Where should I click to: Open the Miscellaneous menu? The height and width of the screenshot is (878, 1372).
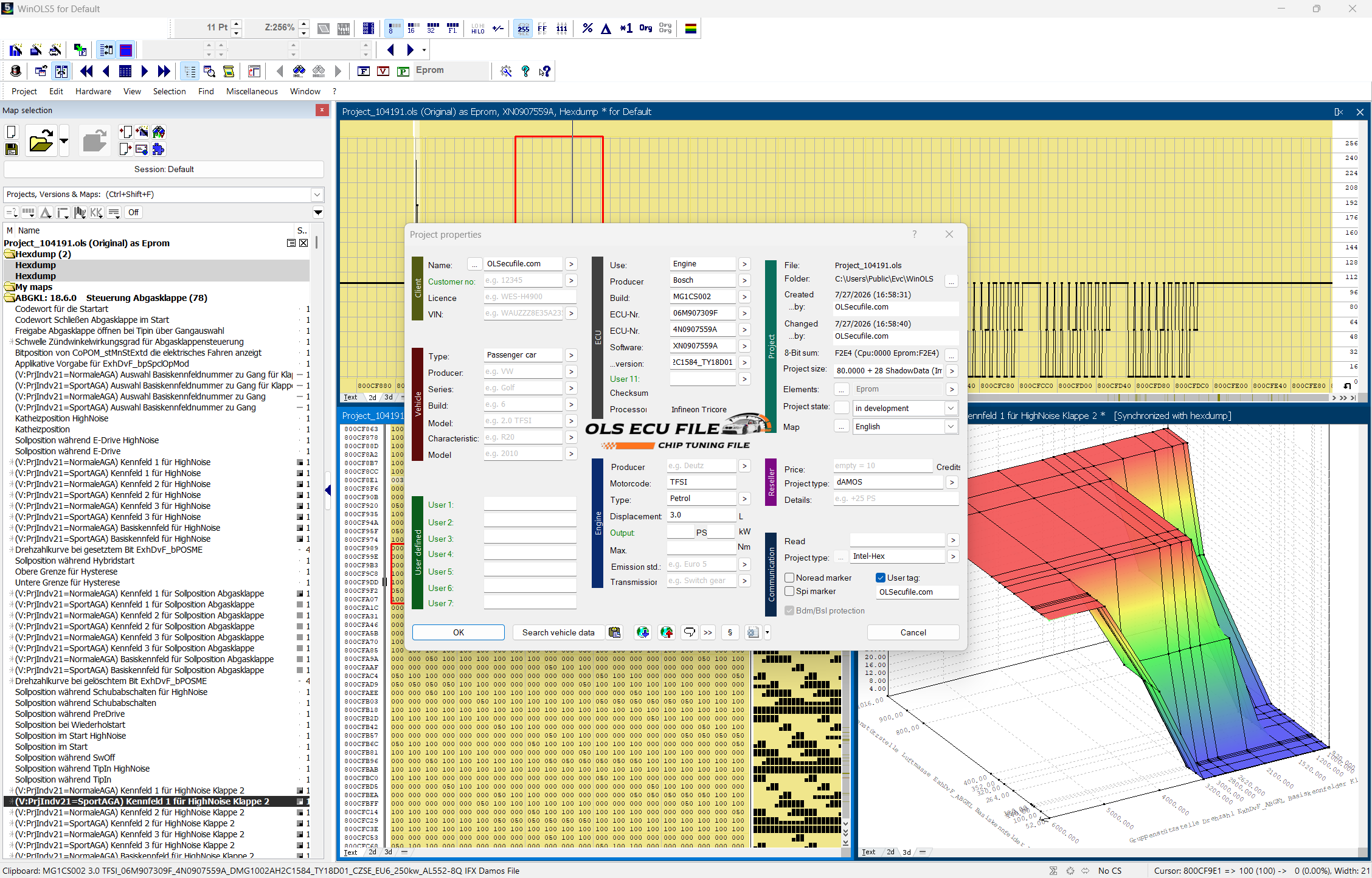[x=252, y=91]
